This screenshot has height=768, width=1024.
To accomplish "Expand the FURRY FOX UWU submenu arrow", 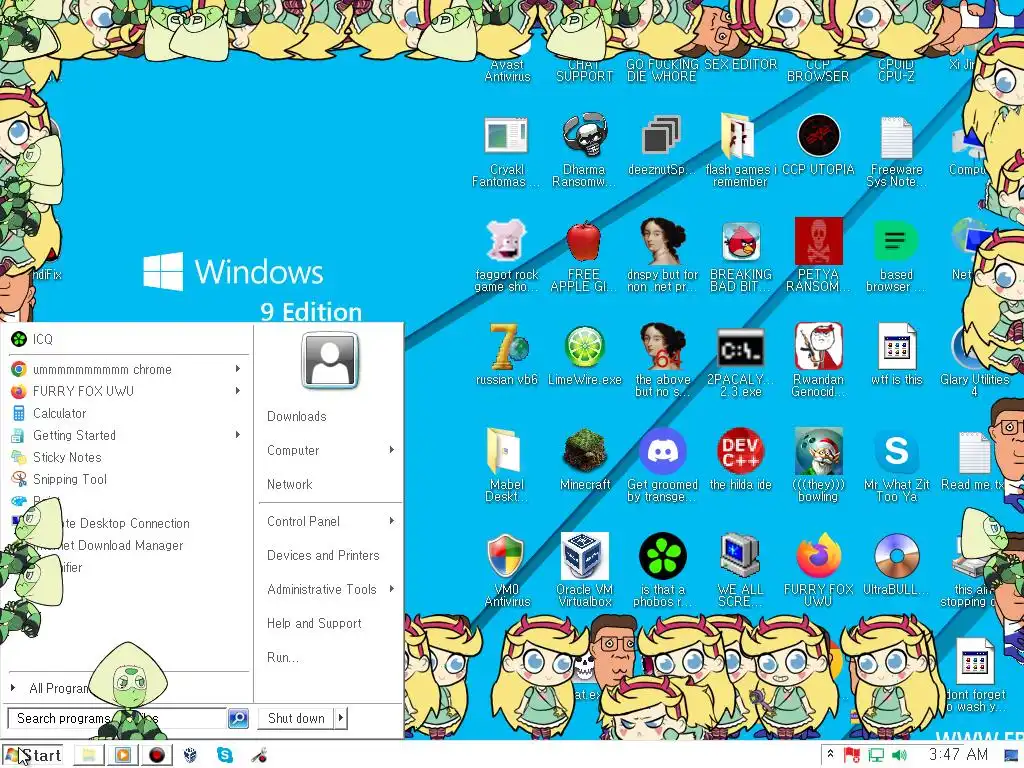I will [238, 391].
